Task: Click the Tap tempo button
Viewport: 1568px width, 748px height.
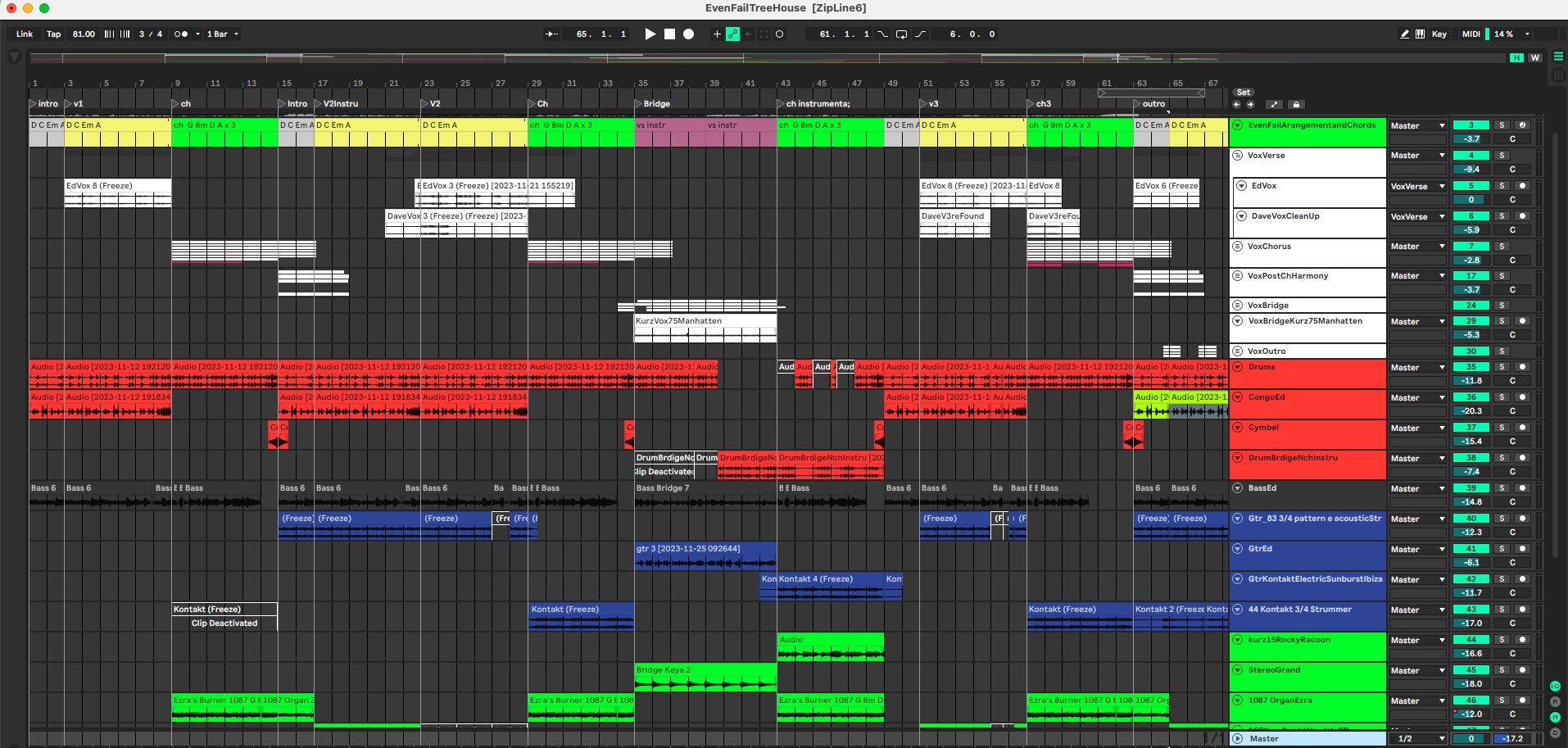Action: click(53, 34)
